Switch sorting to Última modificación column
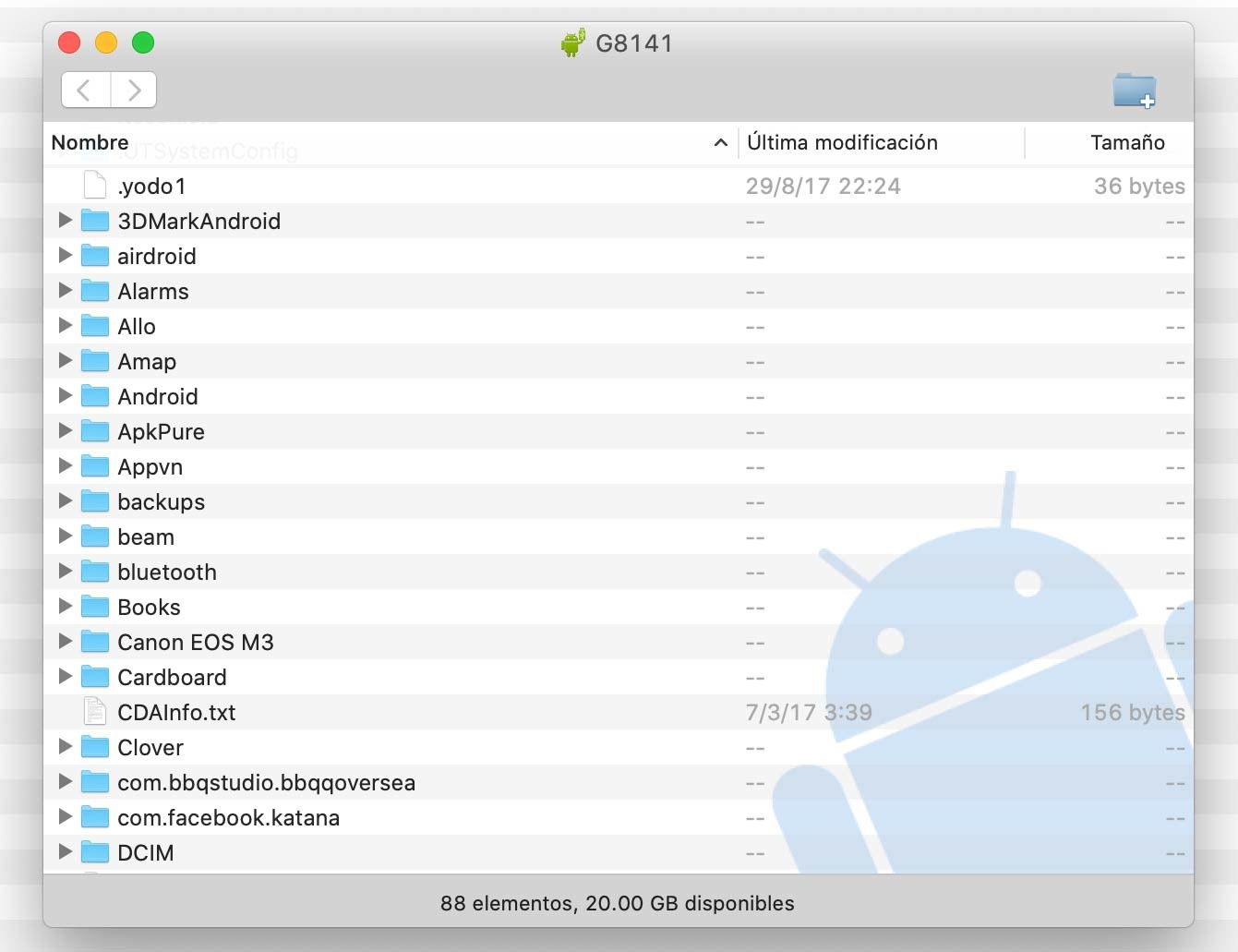Screen dimensions: 1238x952 pyautogui.click(x=841, y=143)
